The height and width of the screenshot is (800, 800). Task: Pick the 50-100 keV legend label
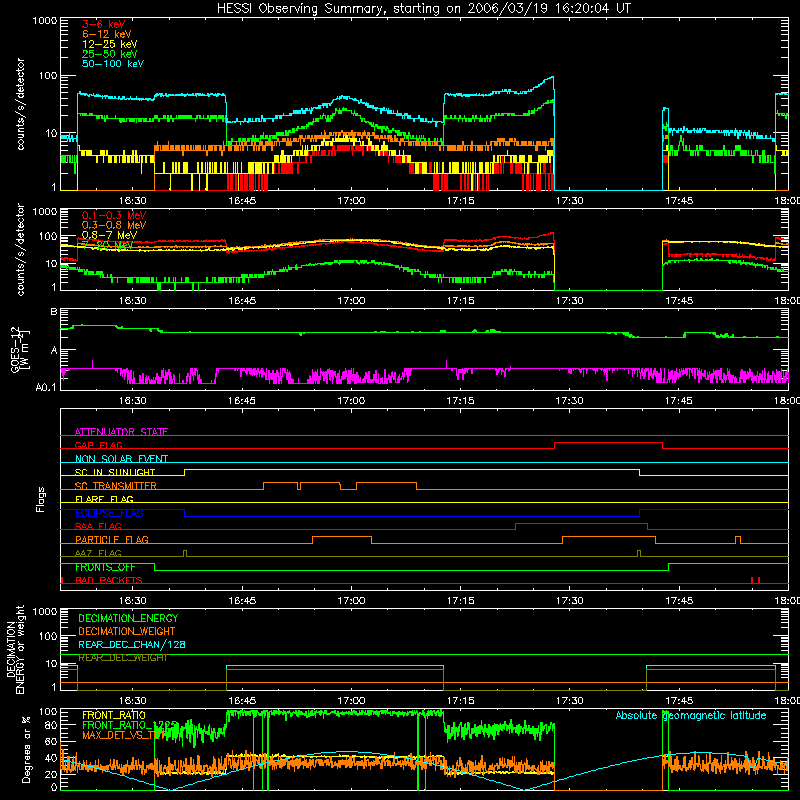click(x=113, y=64)
